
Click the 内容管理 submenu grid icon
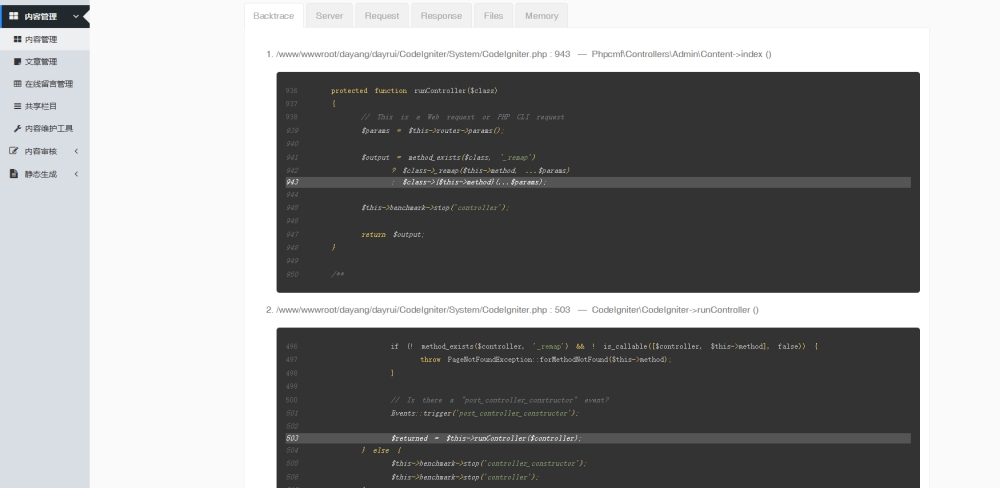coord(17,39)
